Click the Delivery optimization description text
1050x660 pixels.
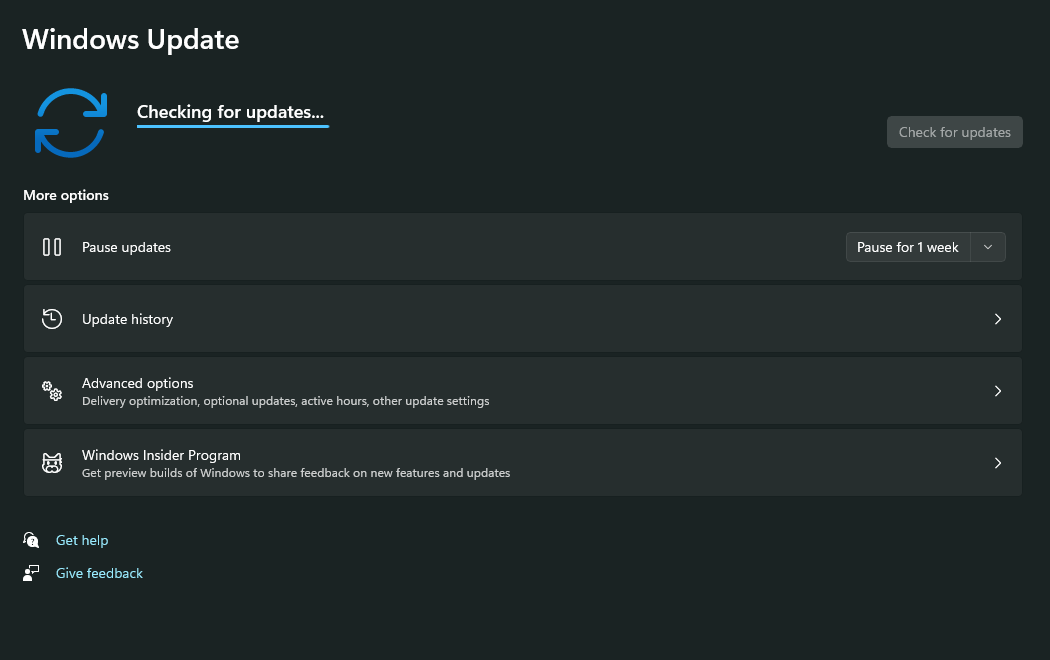[x=285, y=401]
